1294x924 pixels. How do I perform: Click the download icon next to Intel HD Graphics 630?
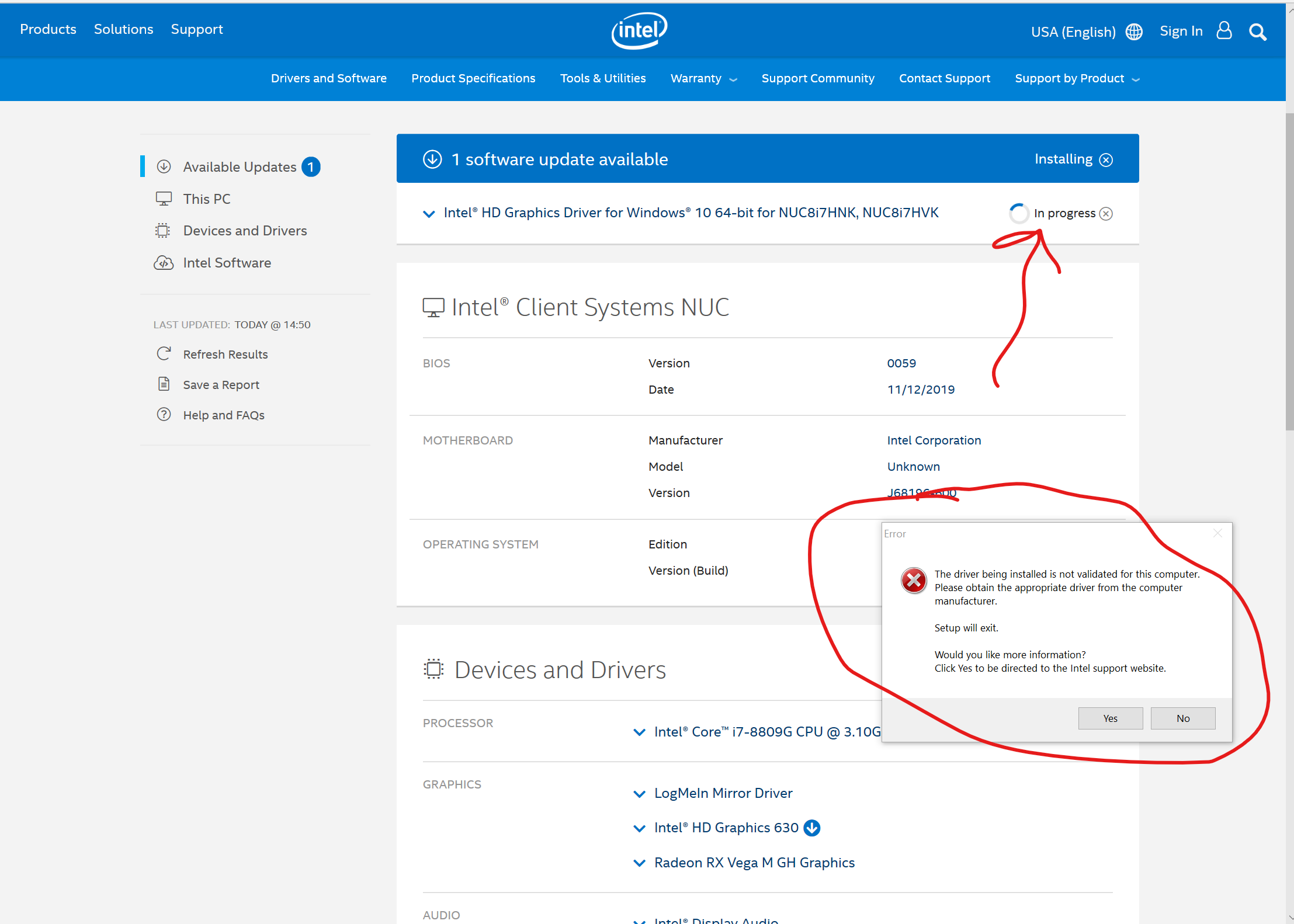[x=812, y=828]
